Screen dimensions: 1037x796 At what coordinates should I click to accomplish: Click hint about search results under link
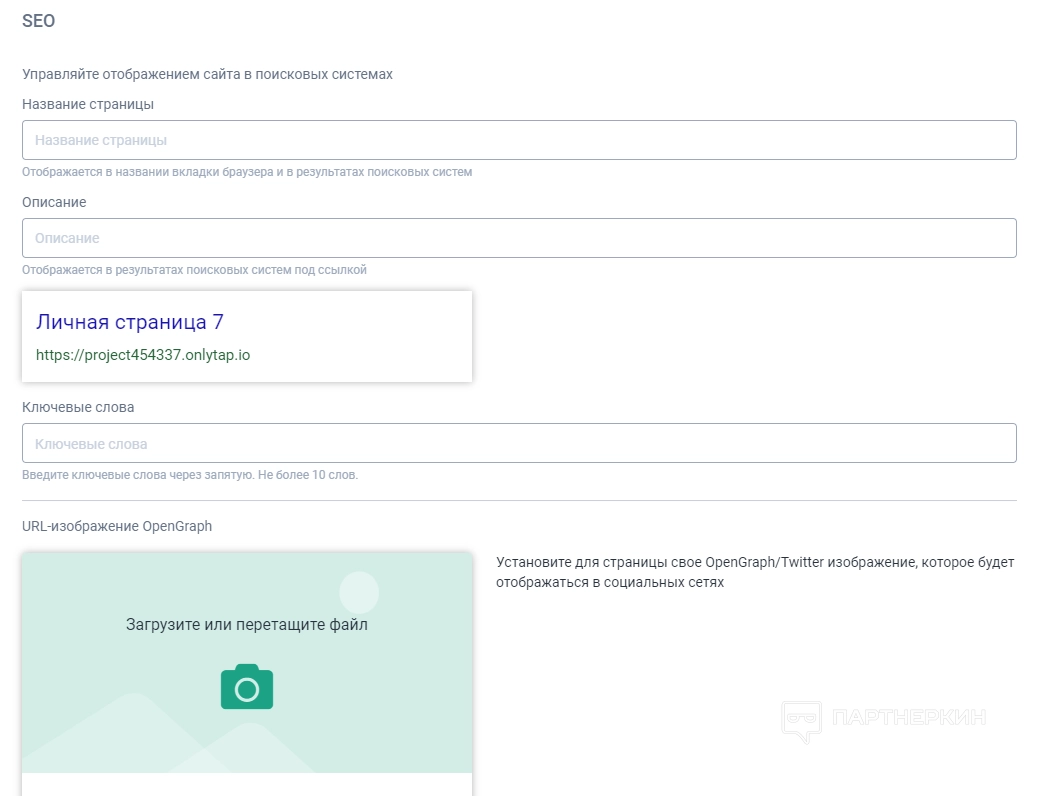[x=195, y=270]
